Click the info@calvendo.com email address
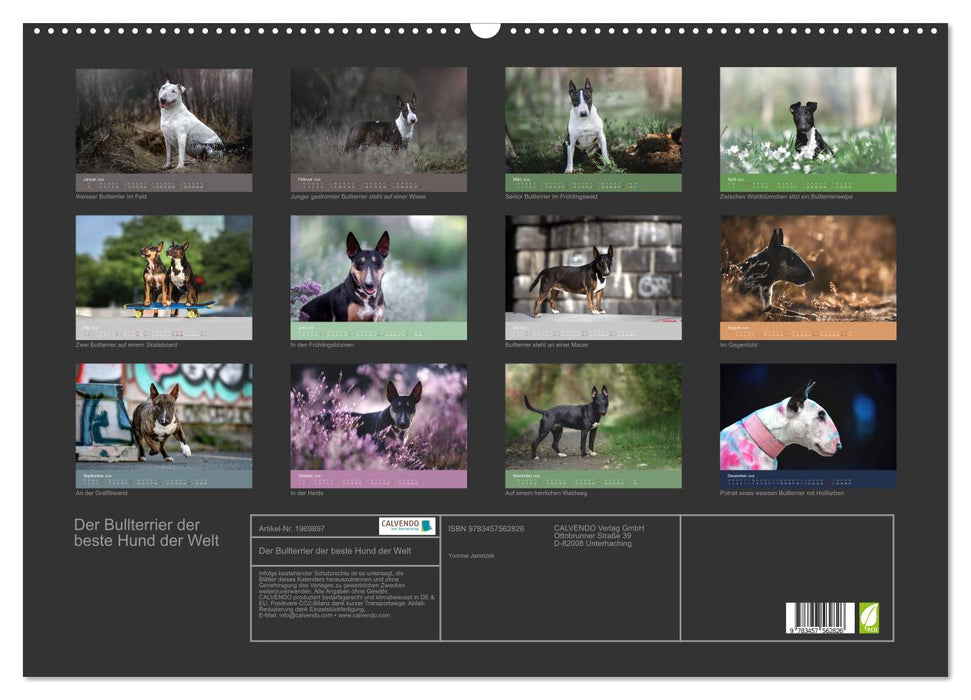 click(305, 617)
